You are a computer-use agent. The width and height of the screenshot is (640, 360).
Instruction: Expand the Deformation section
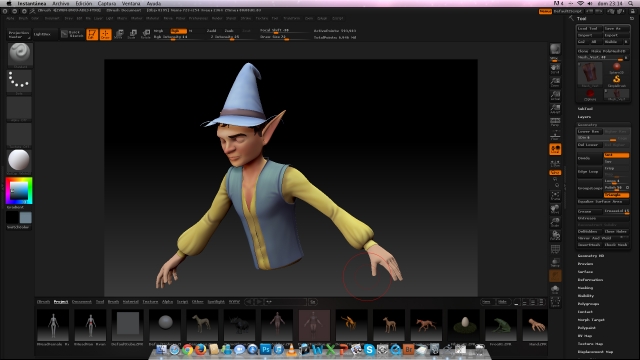pyautogui.click(x=590, y=280)
